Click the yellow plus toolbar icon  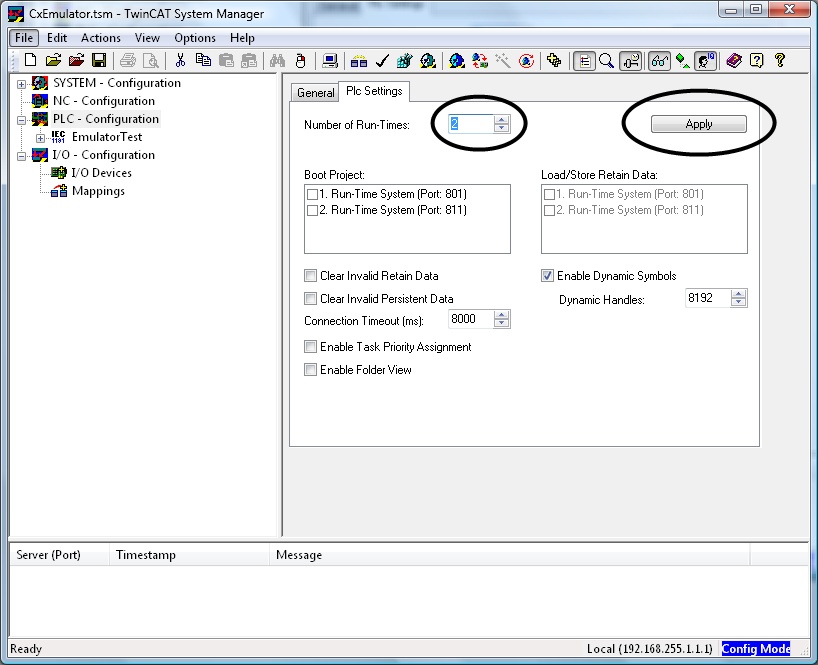pos(555,61)
